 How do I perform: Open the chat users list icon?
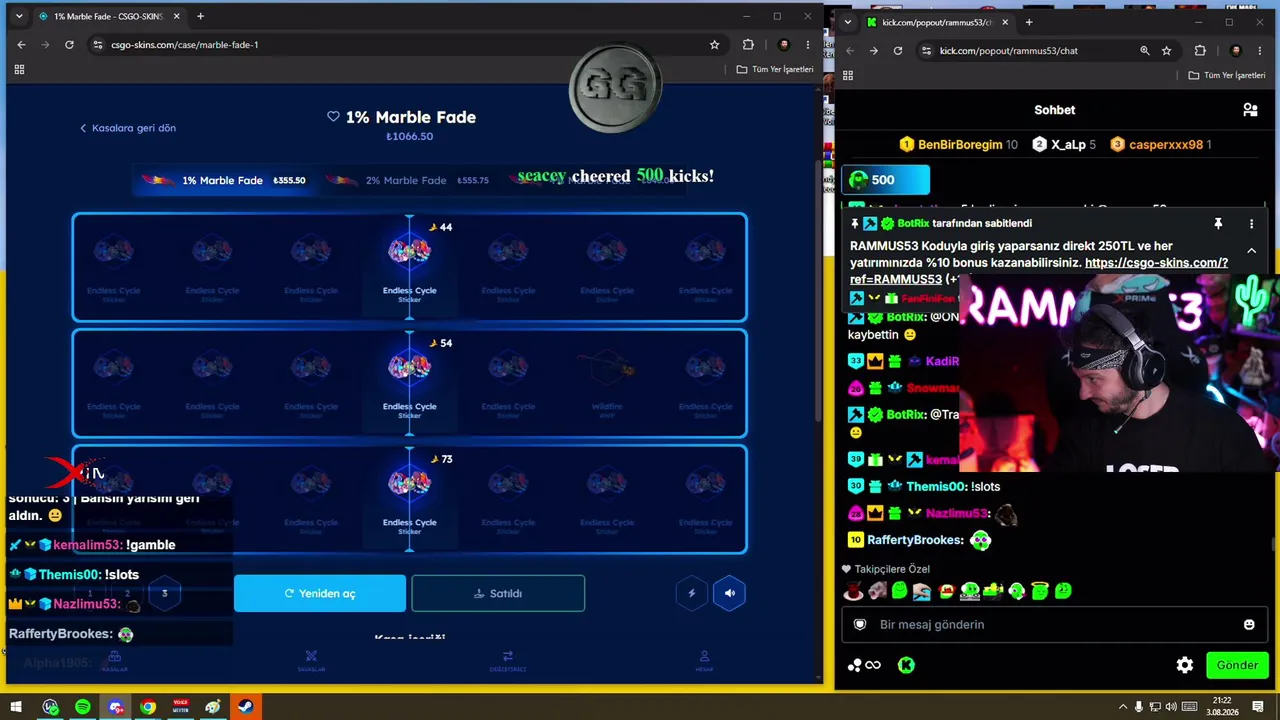click(x=1250, y=110)
